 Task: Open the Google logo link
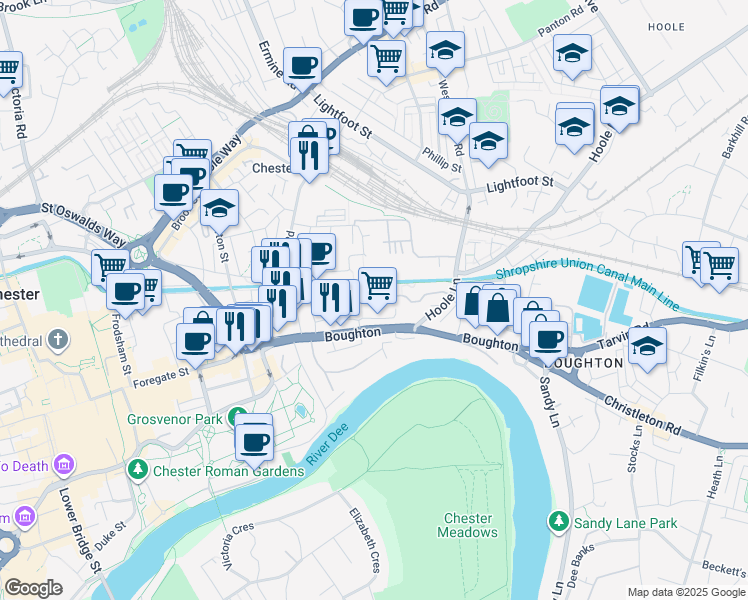33,588
